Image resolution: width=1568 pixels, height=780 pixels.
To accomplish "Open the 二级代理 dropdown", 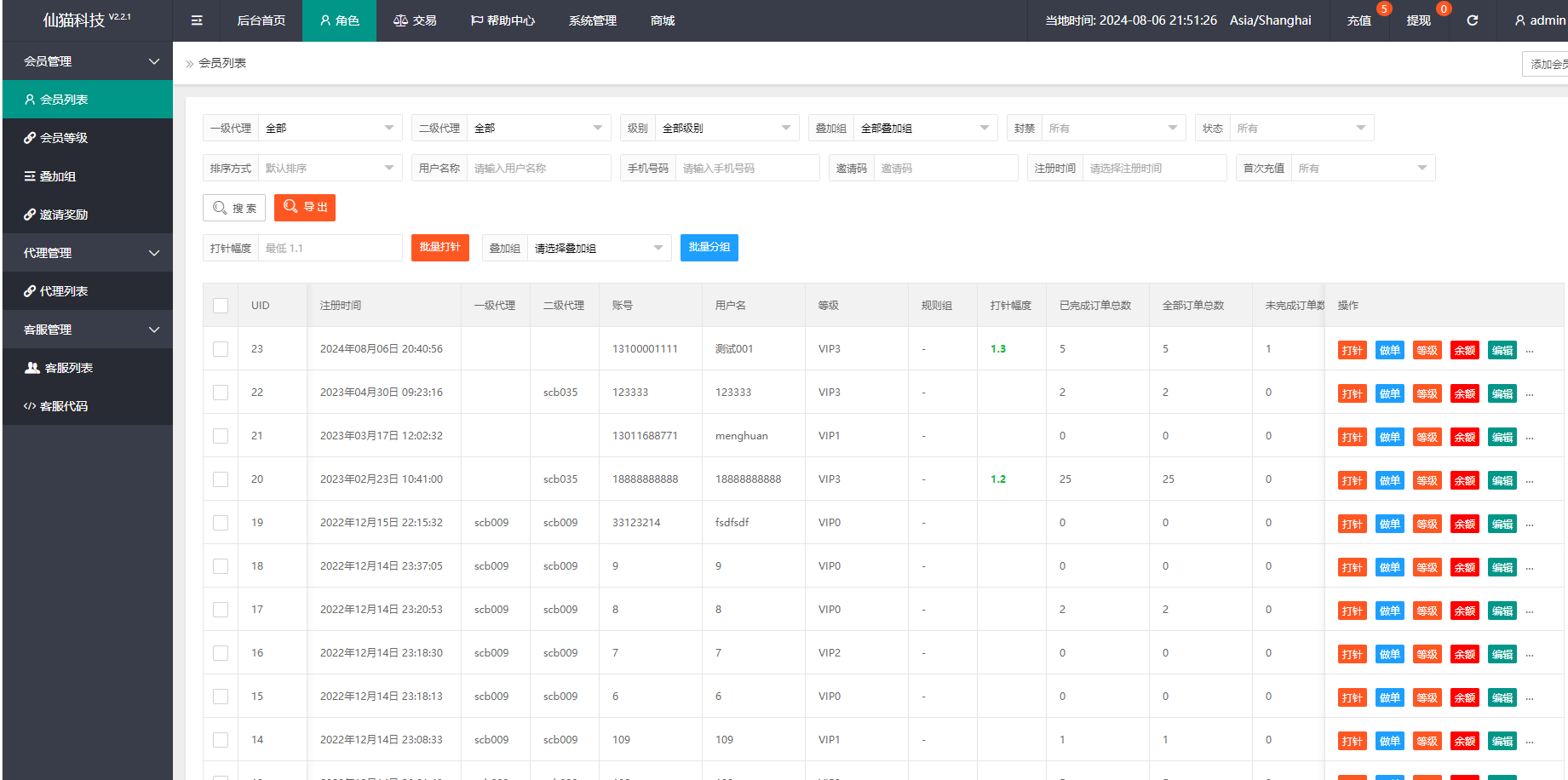I will (x=539, y=129).
